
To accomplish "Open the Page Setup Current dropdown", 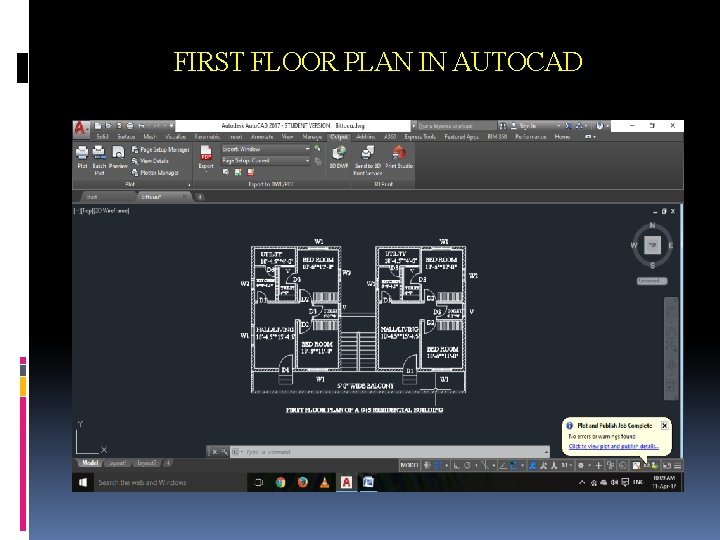I will click(266, 161).
